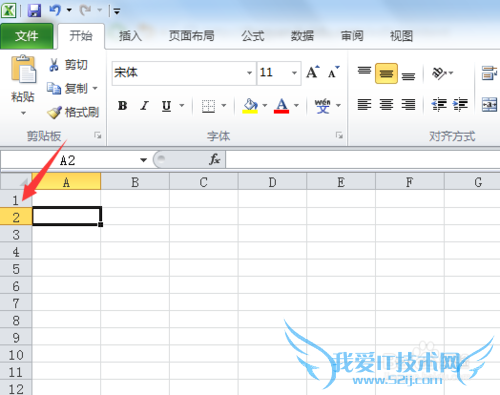Open the fill color palette dropdown
Image resolution: width=500 pixels, height=395 pixels.
(x=265, y=106)
